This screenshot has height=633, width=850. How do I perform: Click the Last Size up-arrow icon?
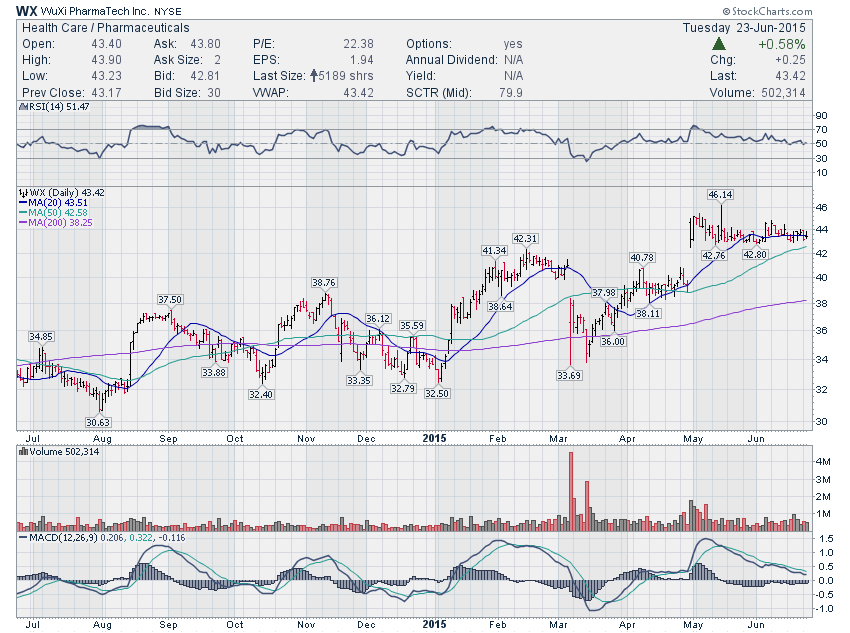313,76
